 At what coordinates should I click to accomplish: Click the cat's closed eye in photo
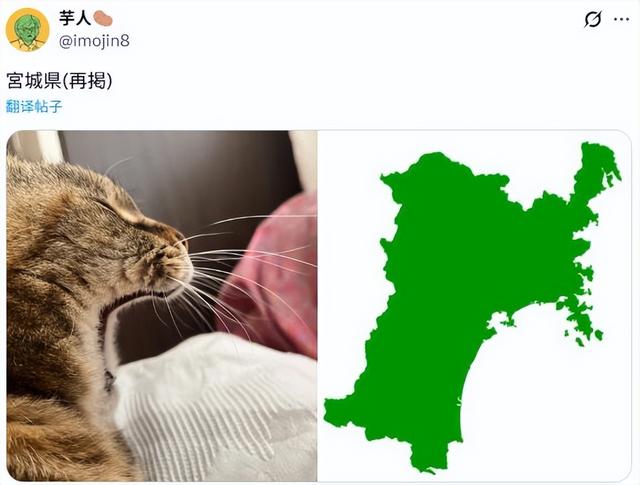pyautogui.click(x=109, y=208)
